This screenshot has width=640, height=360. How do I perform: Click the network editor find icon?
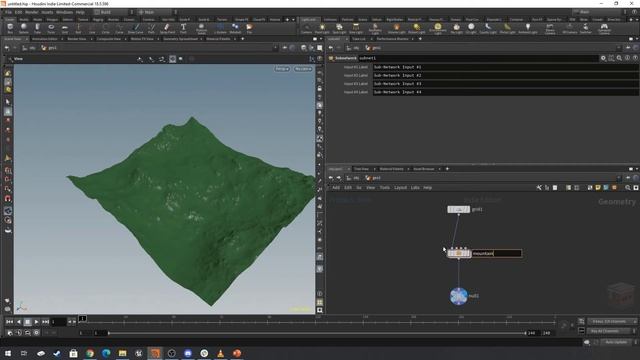(x=628, y=188)
